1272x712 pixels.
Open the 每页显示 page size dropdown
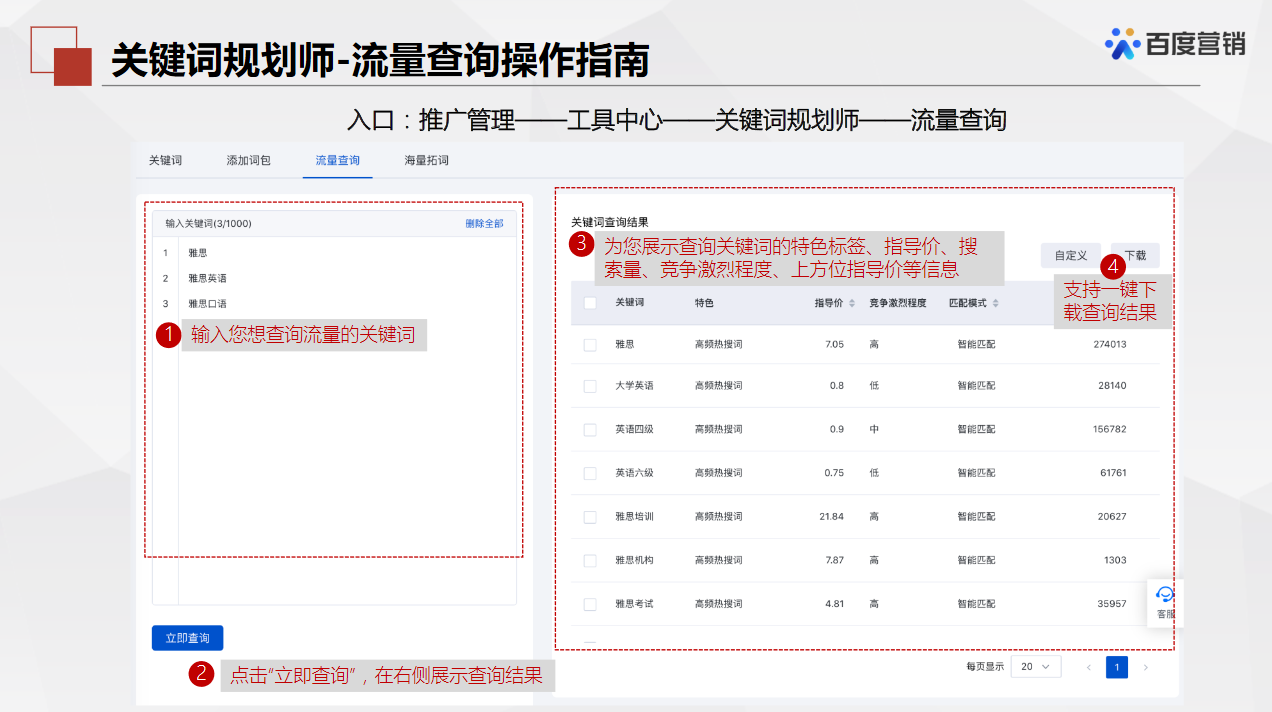[x=1036, y=666]
